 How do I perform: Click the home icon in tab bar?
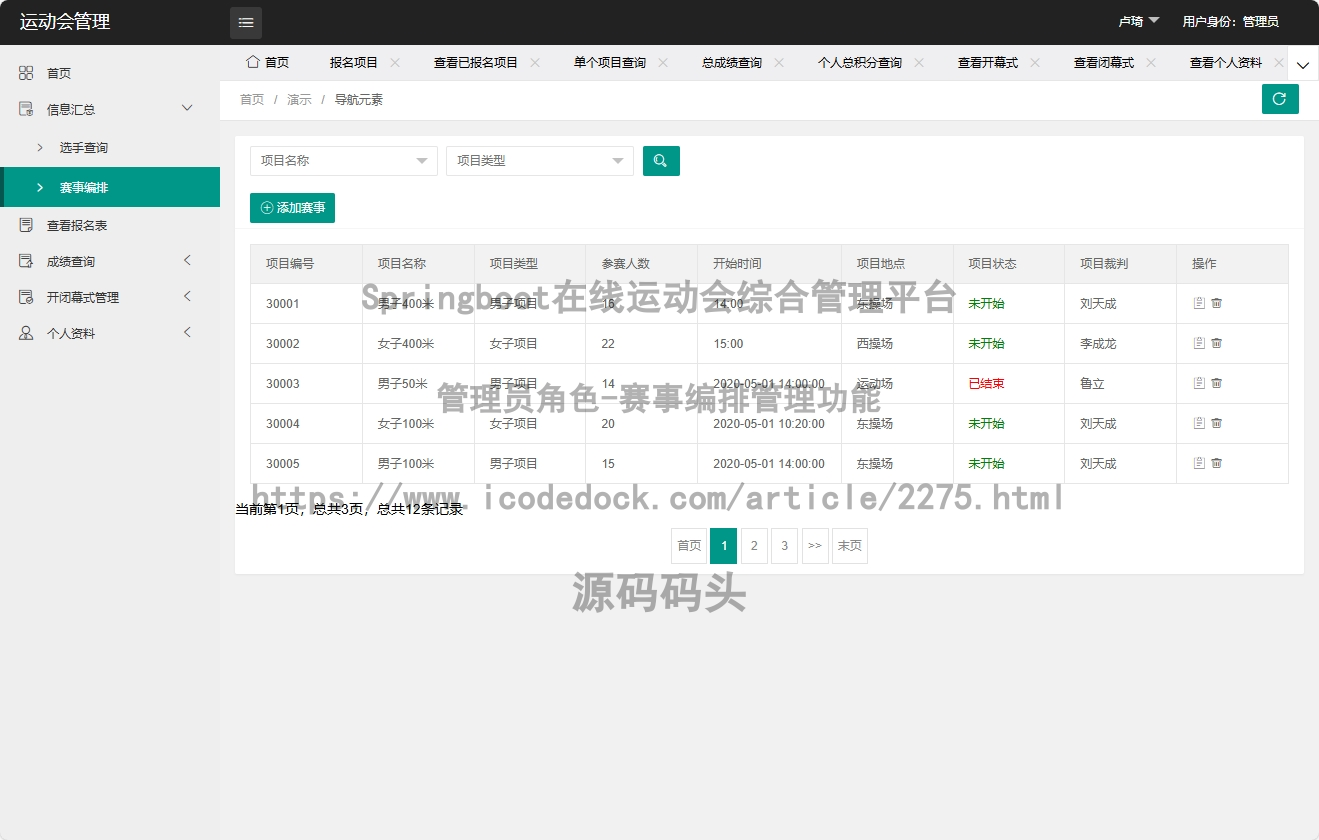click(252, 62)
